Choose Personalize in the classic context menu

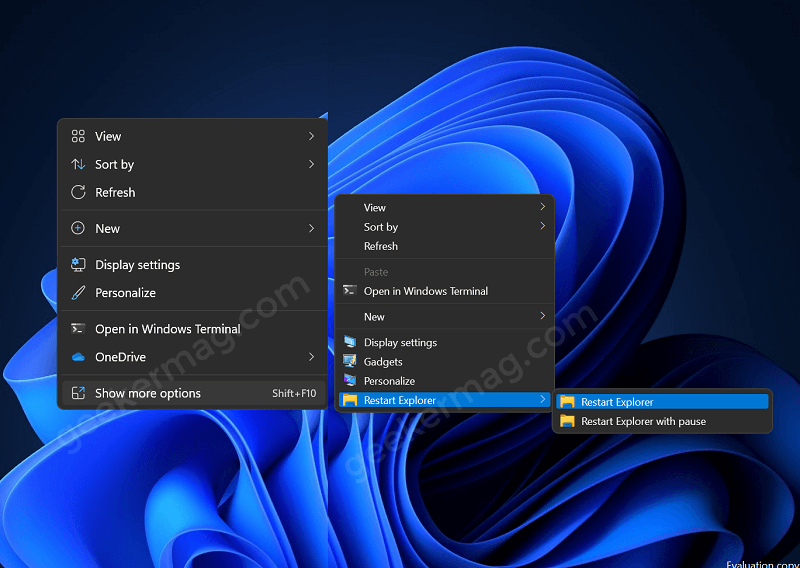(444, 381)
